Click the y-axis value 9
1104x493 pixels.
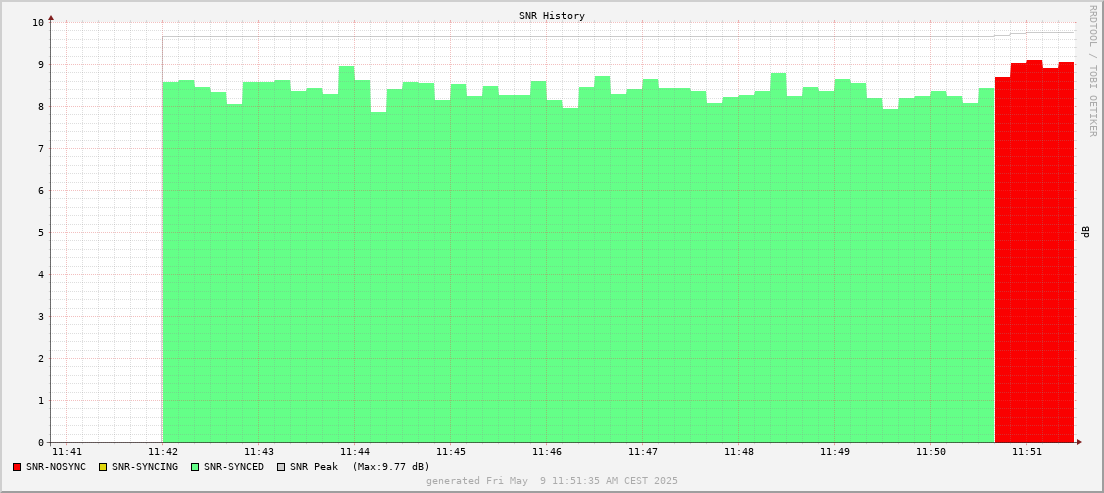tap(41, 65)
